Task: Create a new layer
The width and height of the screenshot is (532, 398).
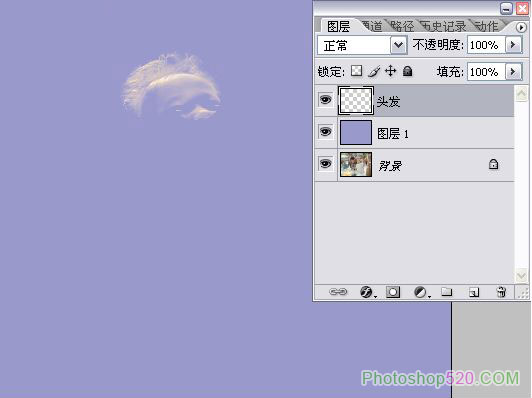Action: [474, 292]
